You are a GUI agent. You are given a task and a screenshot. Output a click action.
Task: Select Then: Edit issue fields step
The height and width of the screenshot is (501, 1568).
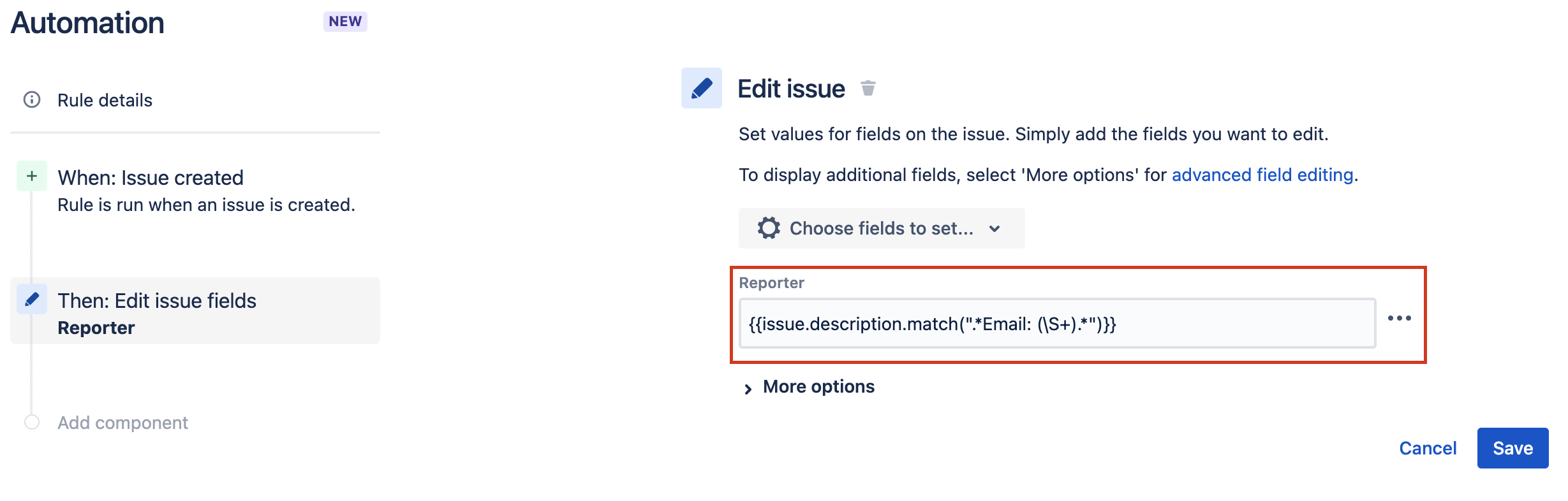[157, 301]
